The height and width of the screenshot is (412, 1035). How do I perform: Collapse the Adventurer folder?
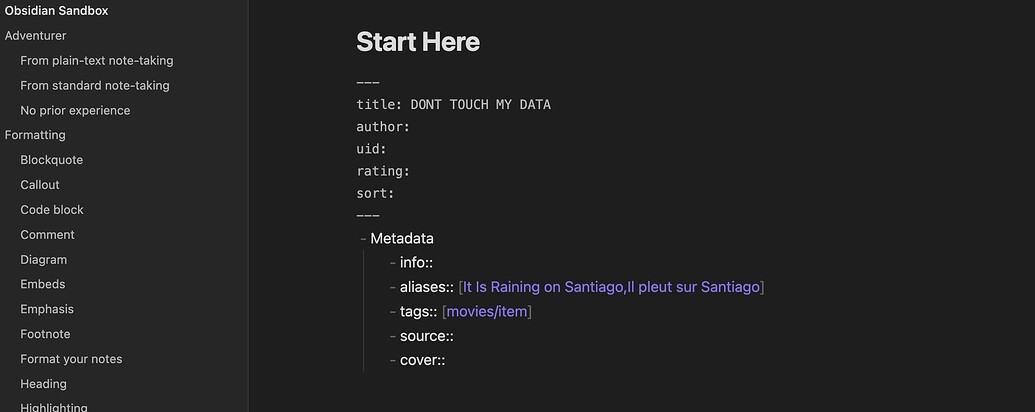coord(36,36)
